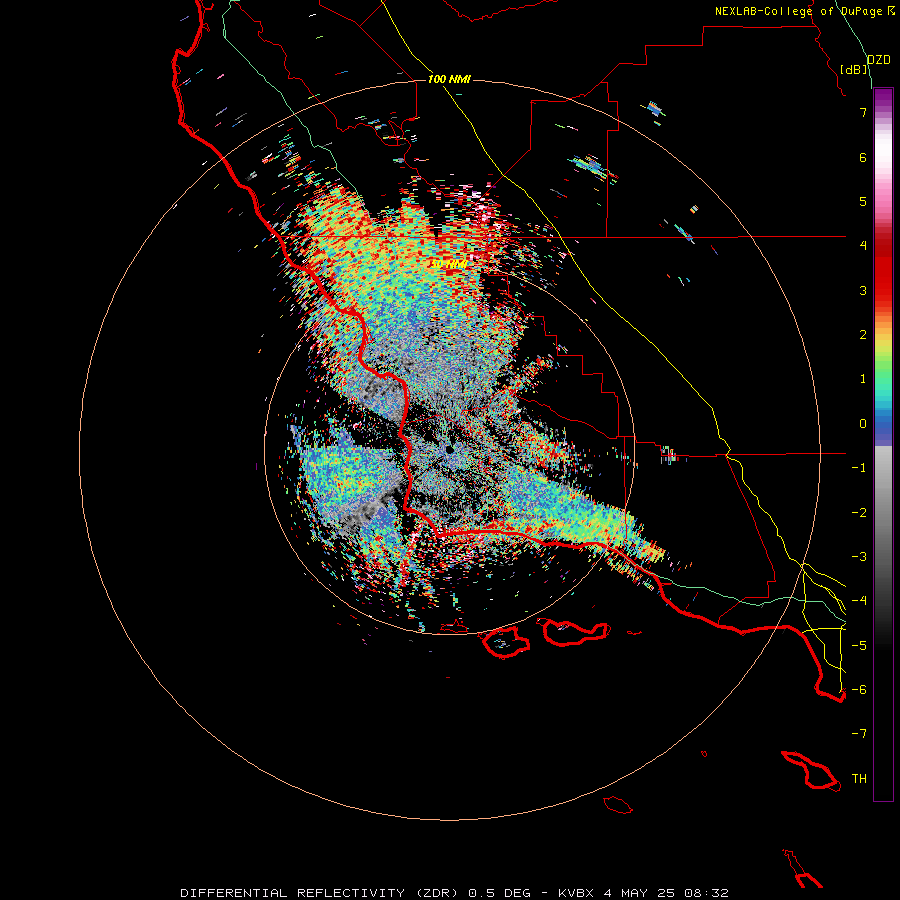Image resolution: width=900 pixels, height=900 pixels.
Task: Select the radar site dot at ring center
Action: point(449,449)
